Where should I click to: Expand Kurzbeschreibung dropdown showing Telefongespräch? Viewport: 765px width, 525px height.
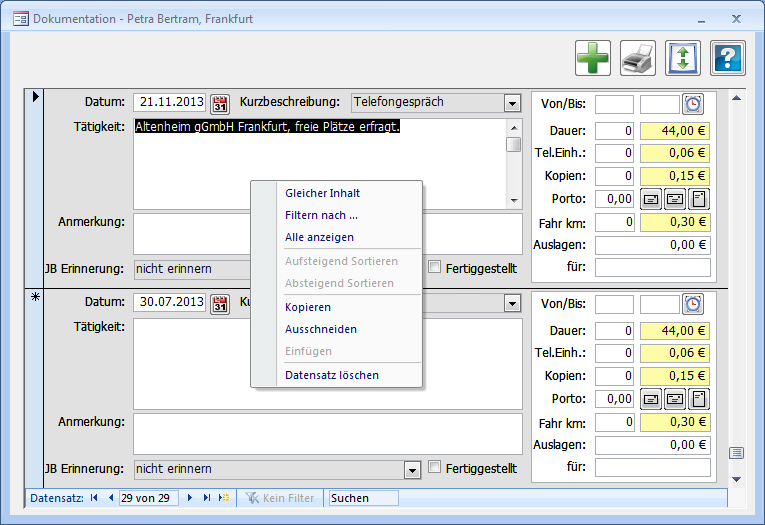(x=512, y=103)
